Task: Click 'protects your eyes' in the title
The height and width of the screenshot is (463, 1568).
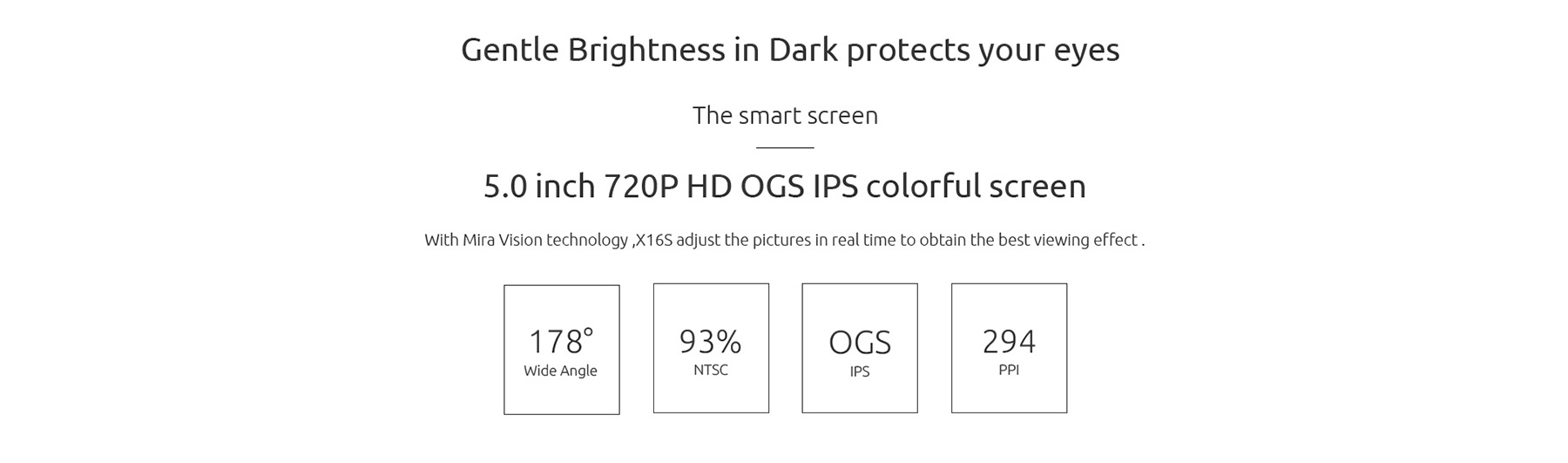Action: [x=983, y=51]
